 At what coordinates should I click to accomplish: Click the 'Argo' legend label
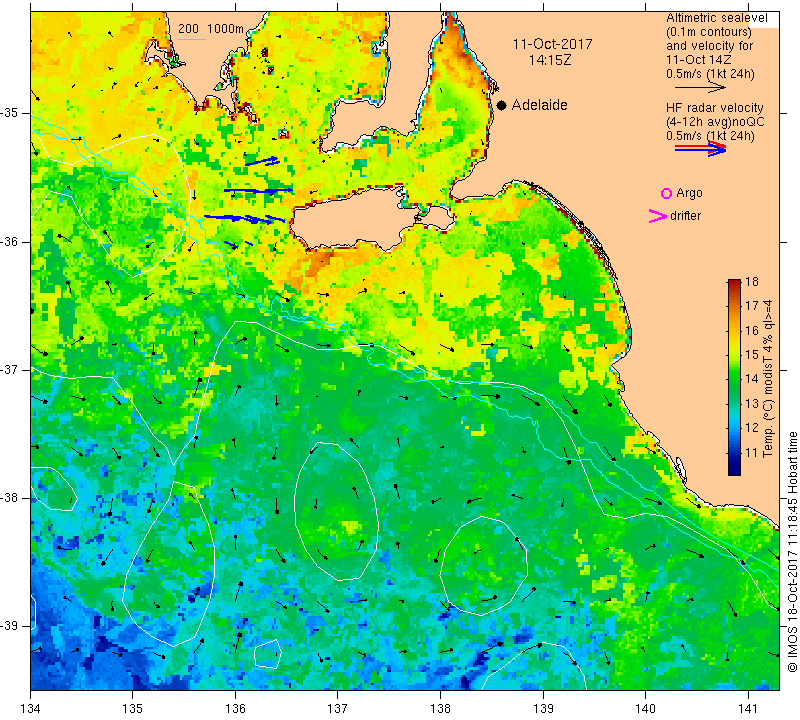click(x=689, y=193)
